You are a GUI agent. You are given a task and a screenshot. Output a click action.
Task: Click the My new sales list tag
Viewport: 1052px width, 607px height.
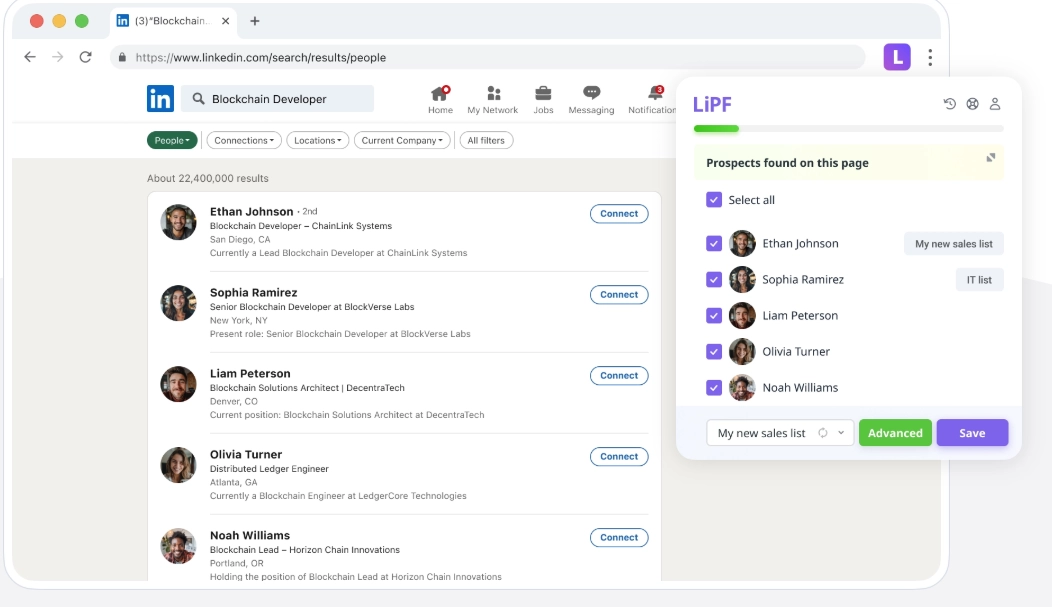point(953,243)
